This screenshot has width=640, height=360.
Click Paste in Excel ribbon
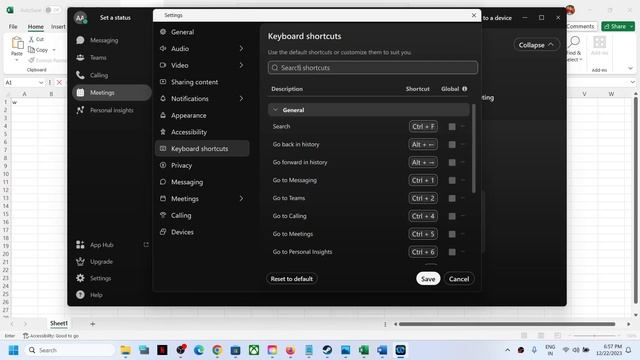(17, 46)
